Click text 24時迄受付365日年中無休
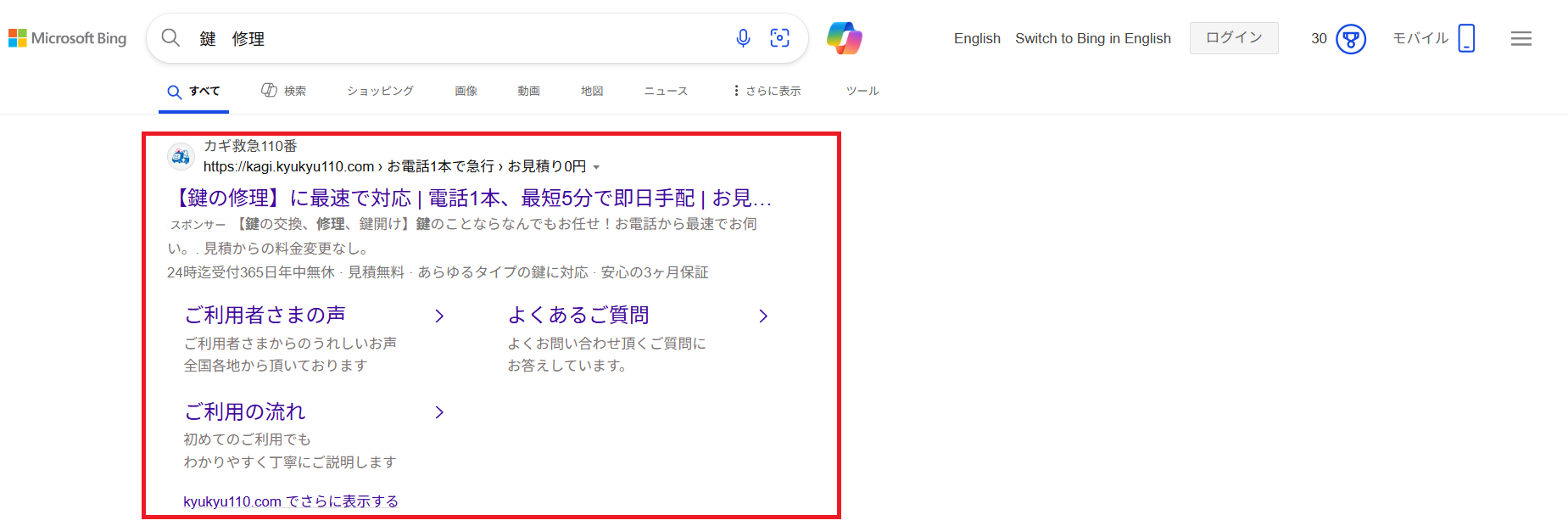 pos(251,272)
